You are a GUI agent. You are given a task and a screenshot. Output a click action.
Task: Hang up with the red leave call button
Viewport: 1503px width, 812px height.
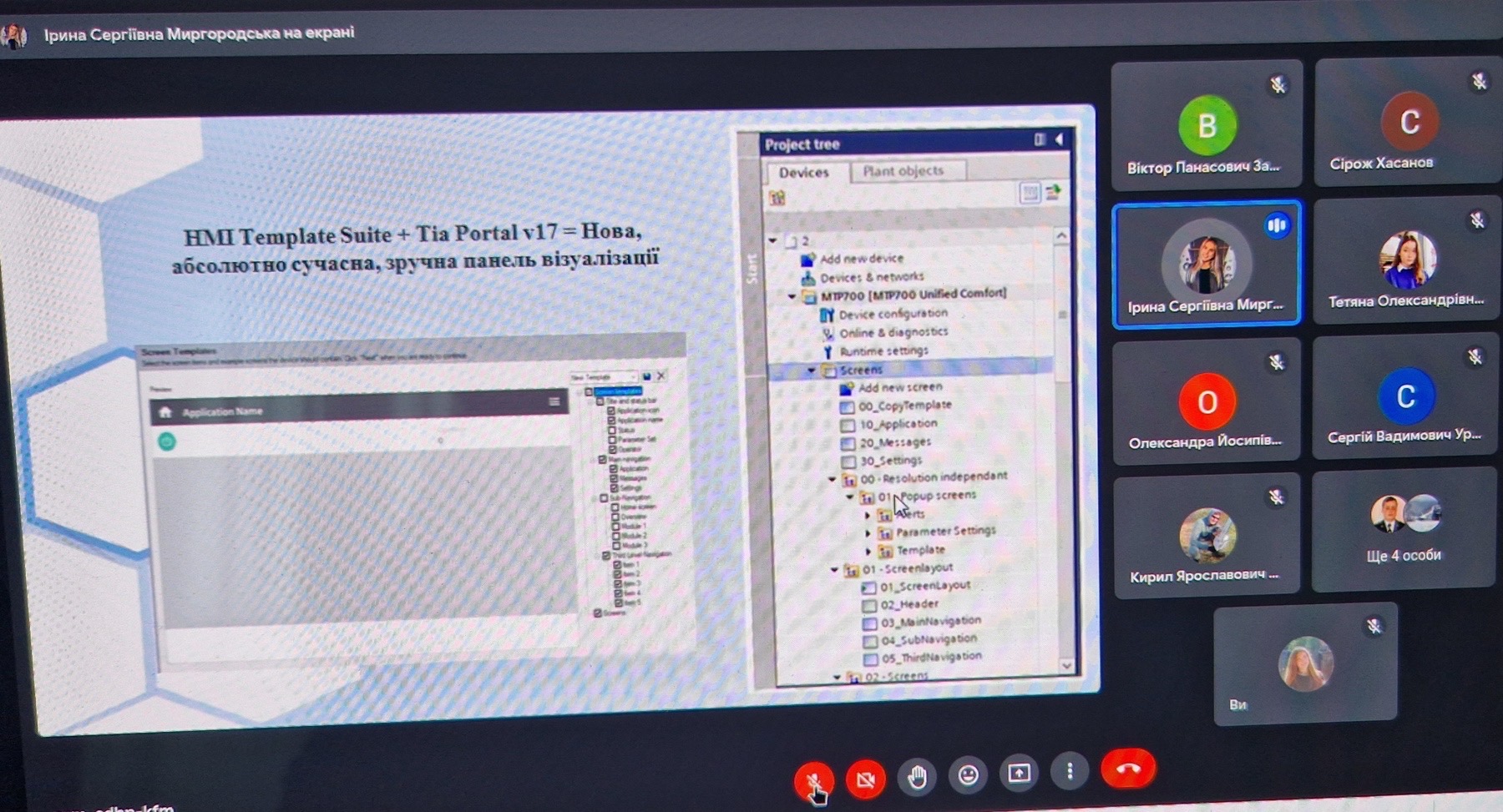coord(1128,769)
